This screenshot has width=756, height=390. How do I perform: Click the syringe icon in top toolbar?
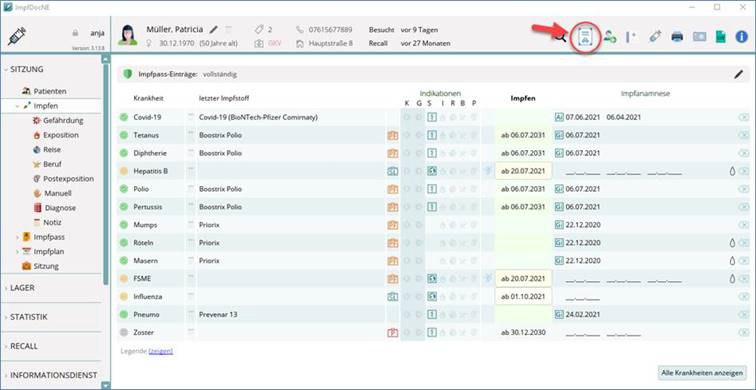tap(655, 37)
